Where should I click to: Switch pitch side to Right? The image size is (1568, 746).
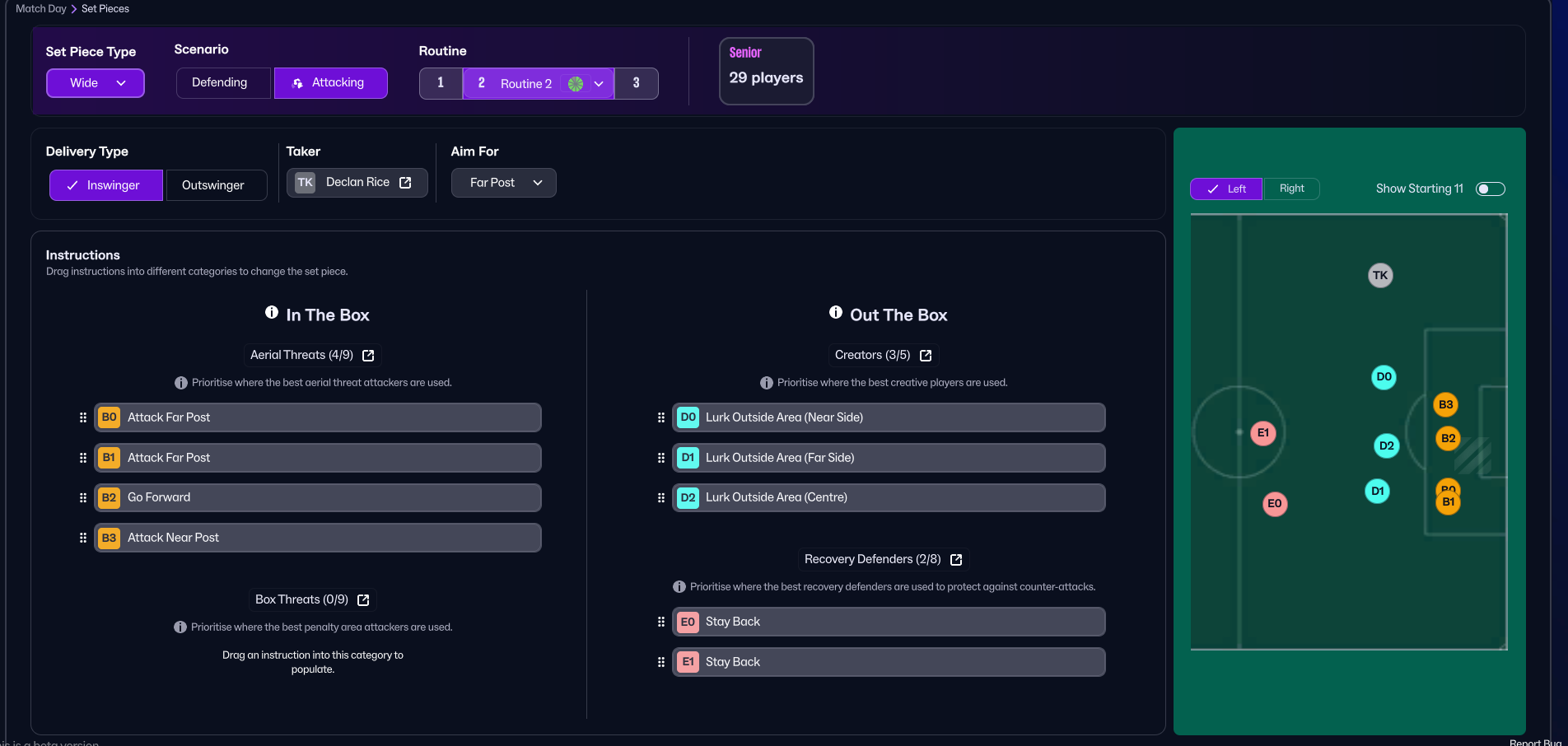(1291, 189)
